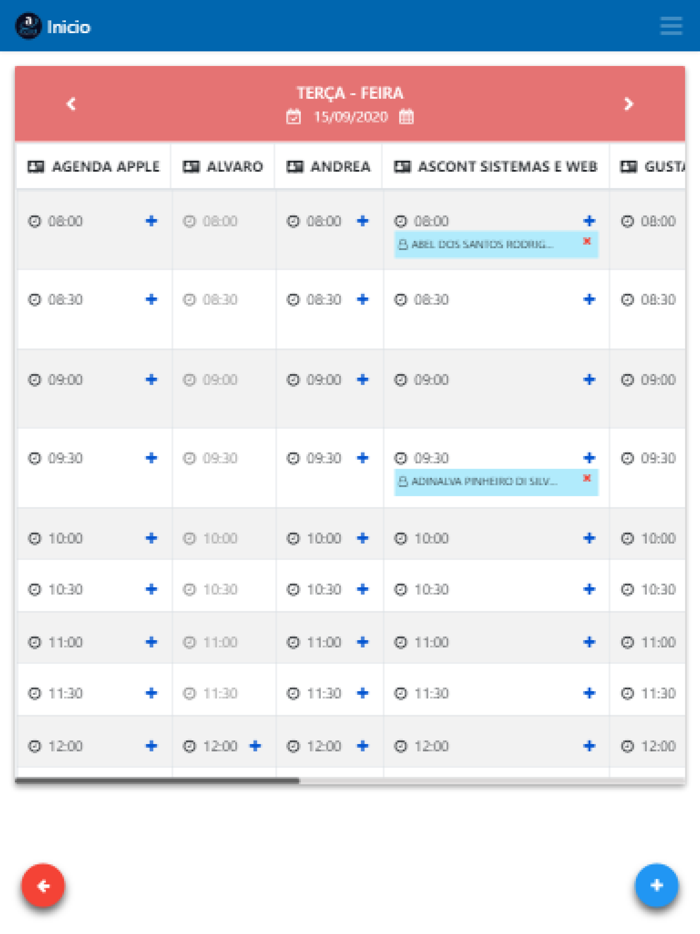Add a 09:30 appointment in the ANDREA column
Screen dimensions: 700x934
[x=362, y=458]
